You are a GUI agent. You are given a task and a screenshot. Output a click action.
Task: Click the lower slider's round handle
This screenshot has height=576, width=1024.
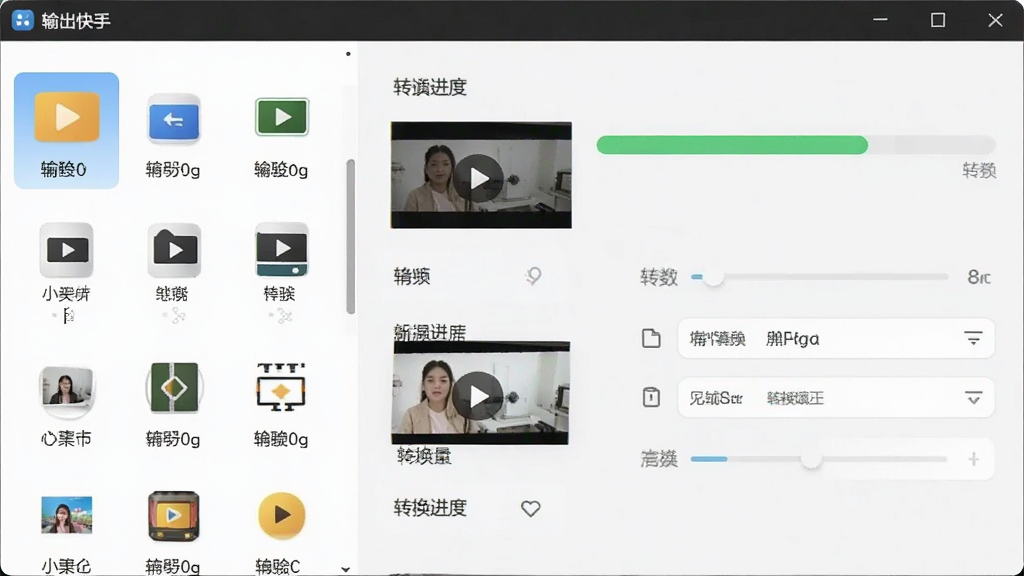coord(811,460)
